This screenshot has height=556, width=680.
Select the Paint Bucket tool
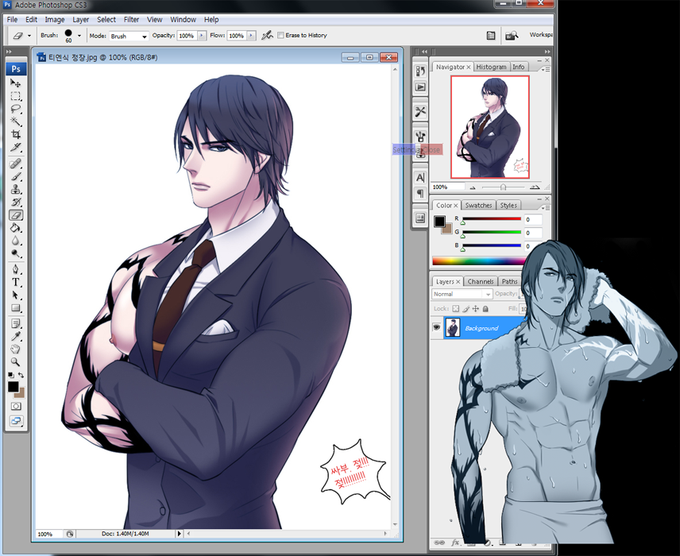point(16,228)
